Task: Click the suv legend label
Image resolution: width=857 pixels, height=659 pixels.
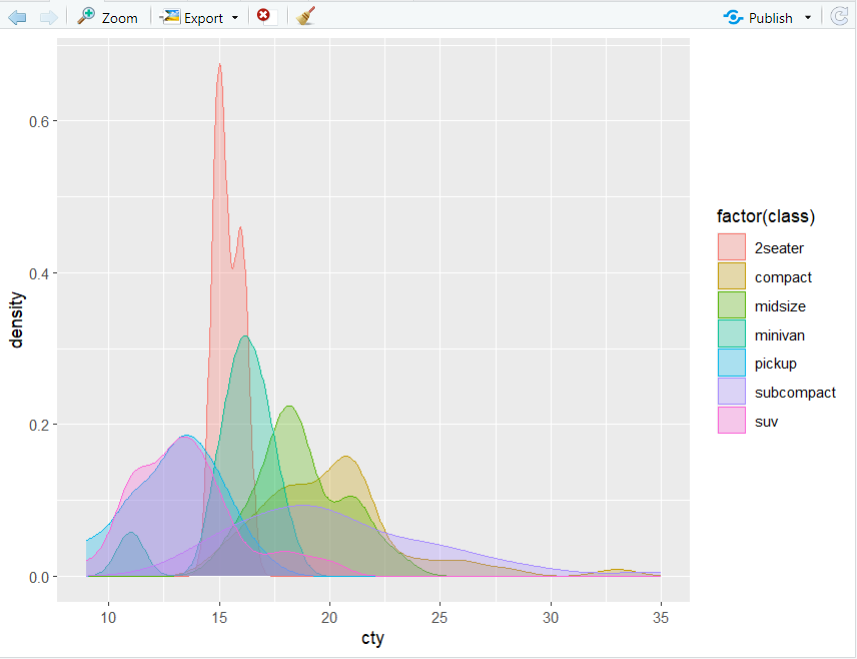Action: coord(766,422)
